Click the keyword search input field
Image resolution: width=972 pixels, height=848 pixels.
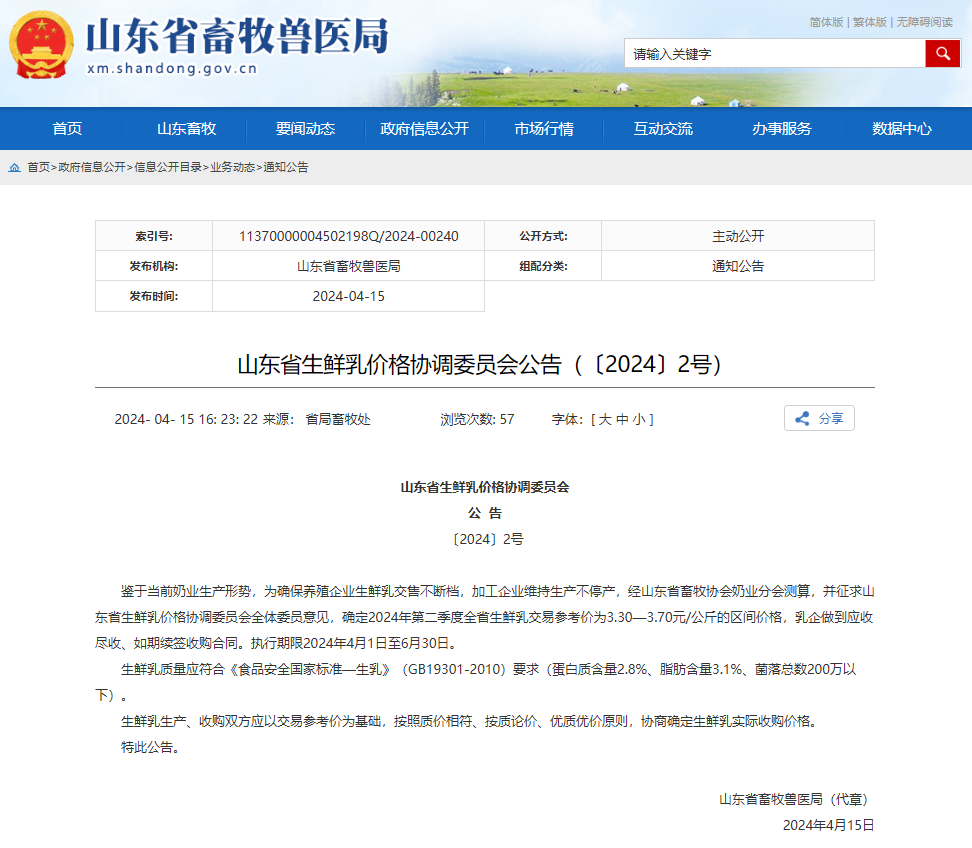774,54
